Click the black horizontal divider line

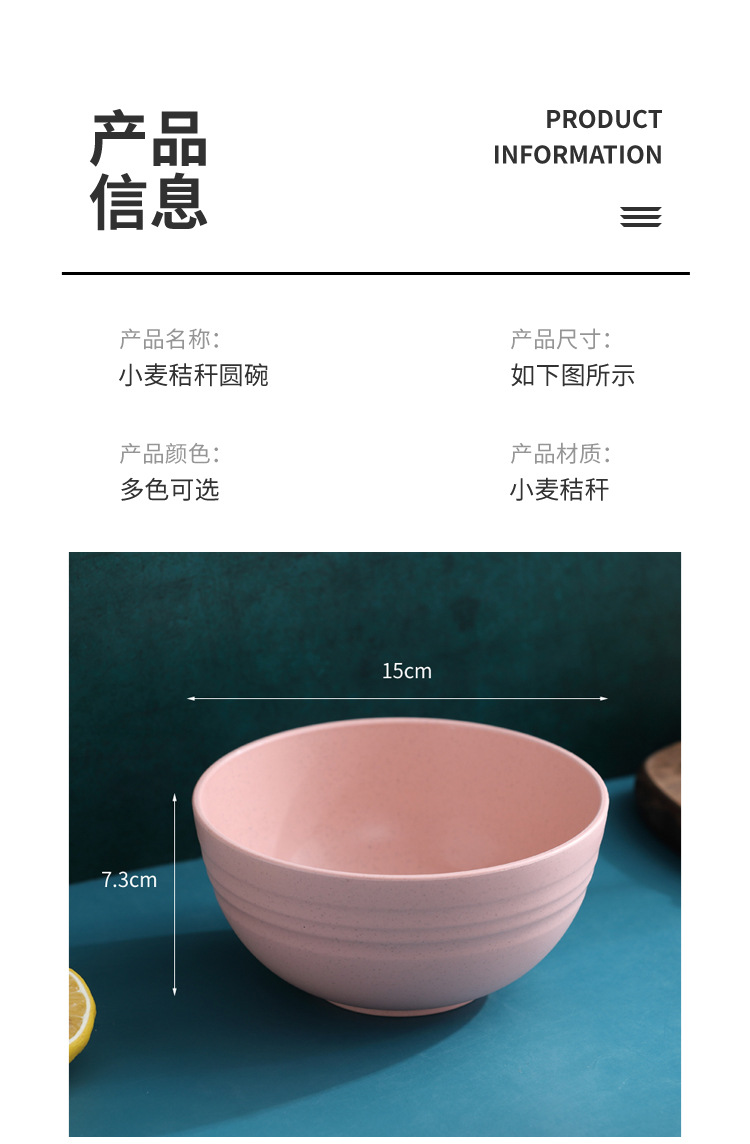[376, 274]
